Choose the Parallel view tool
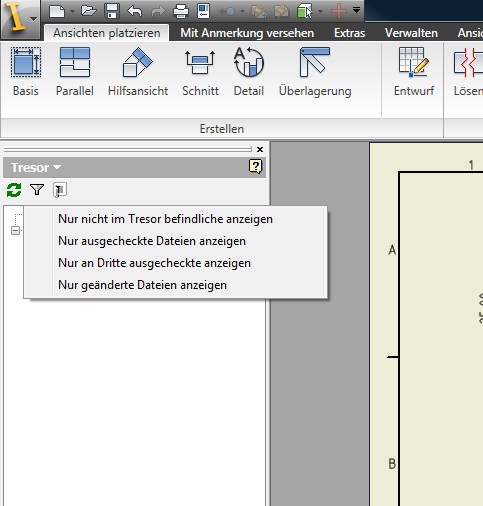This screenshot has width=483, height=506. coord(75,72)
